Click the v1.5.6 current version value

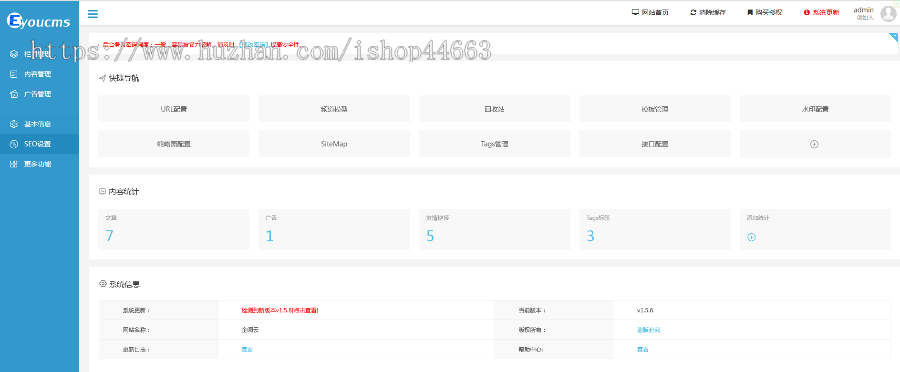coord(645,311)
